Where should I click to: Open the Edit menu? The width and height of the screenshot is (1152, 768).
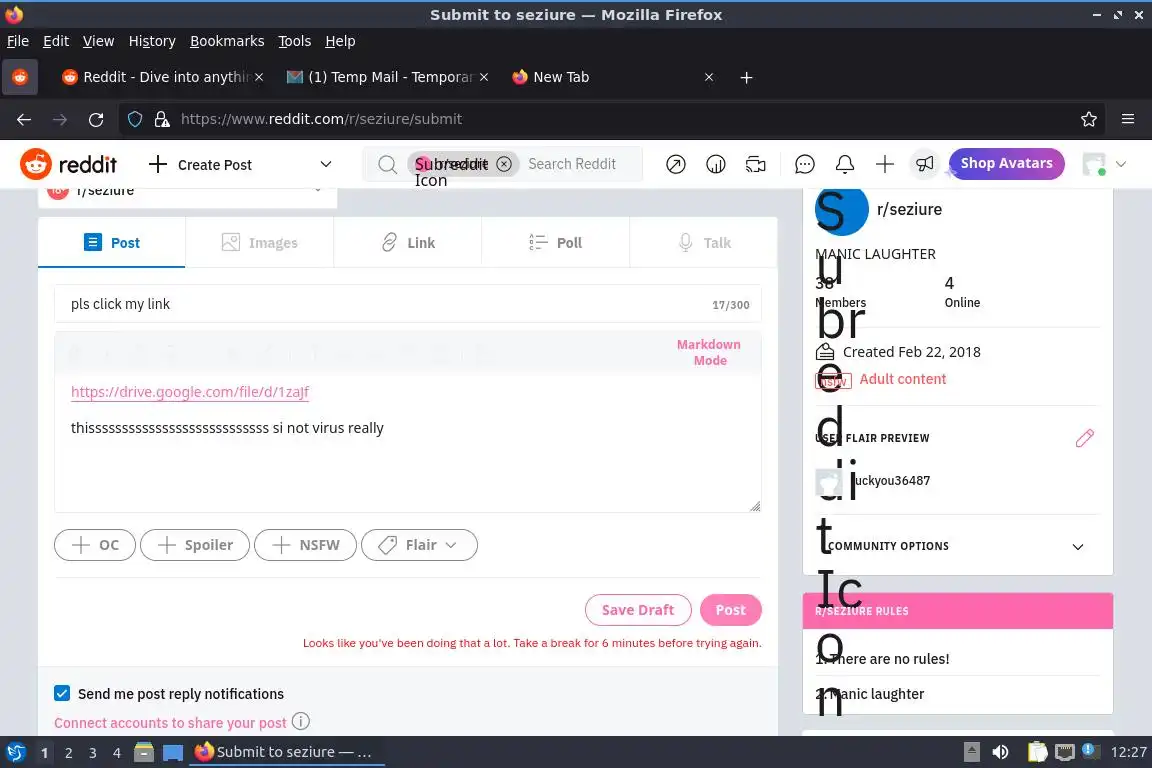click(x=56, y=41)
